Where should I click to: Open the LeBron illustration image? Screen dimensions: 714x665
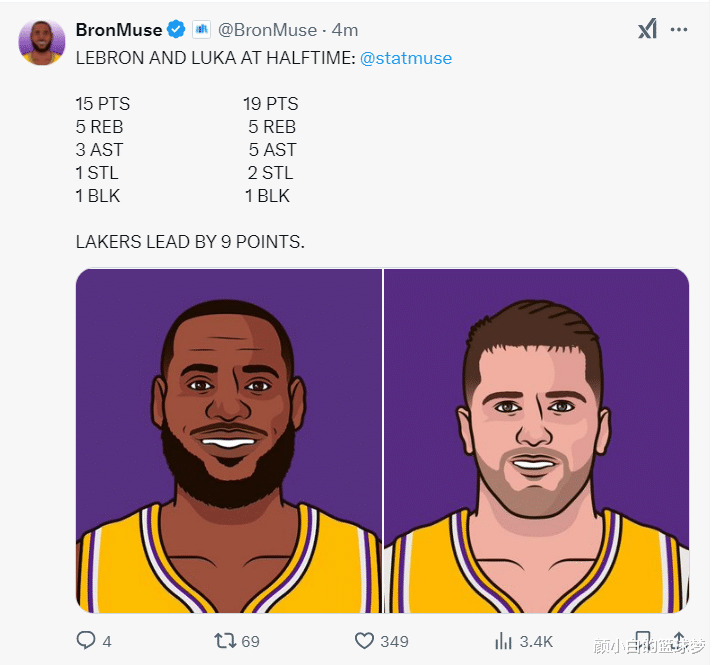coord(229,440)
